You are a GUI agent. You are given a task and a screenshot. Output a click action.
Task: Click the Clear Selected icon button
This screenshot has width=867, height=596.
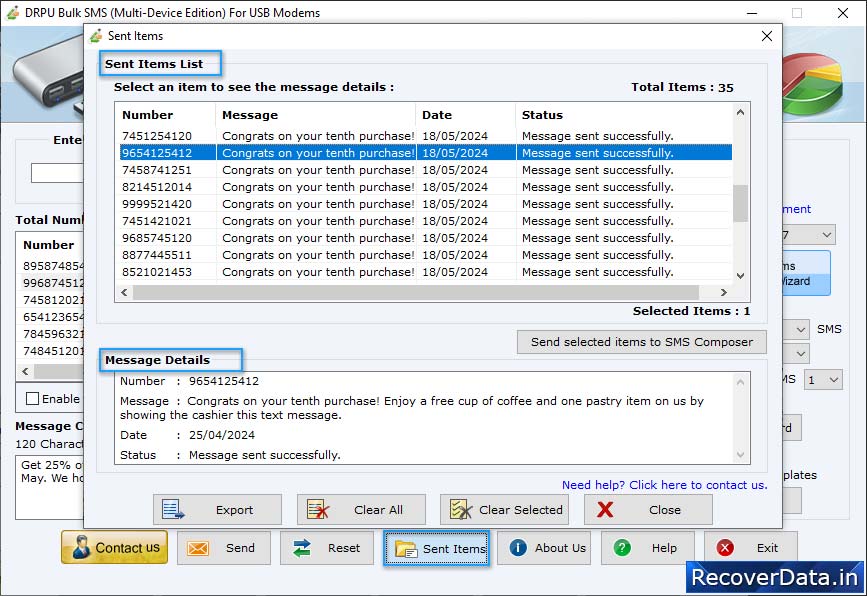tap(504, 509)
